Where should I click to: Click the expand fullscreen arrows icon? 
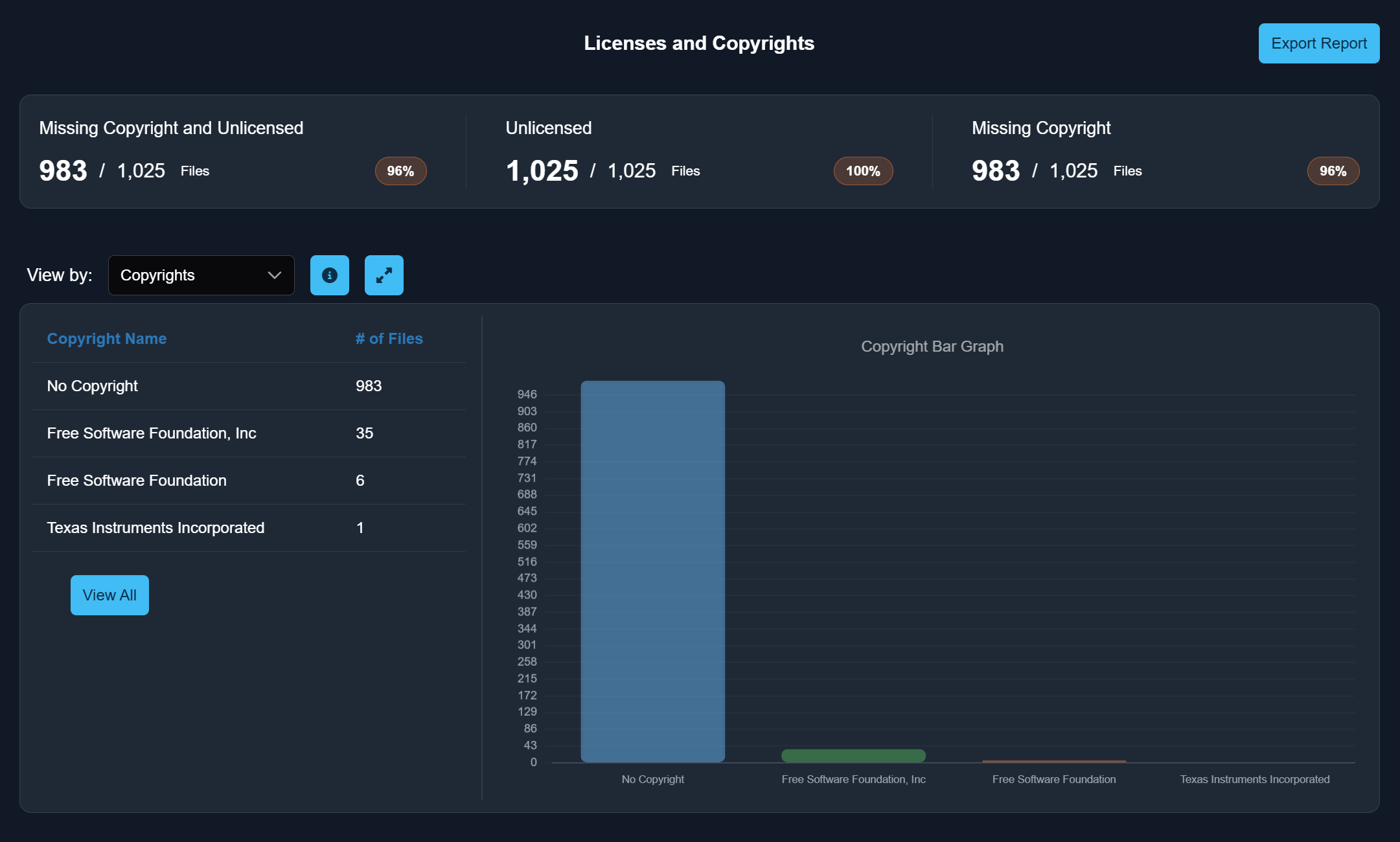click(384, 275)
